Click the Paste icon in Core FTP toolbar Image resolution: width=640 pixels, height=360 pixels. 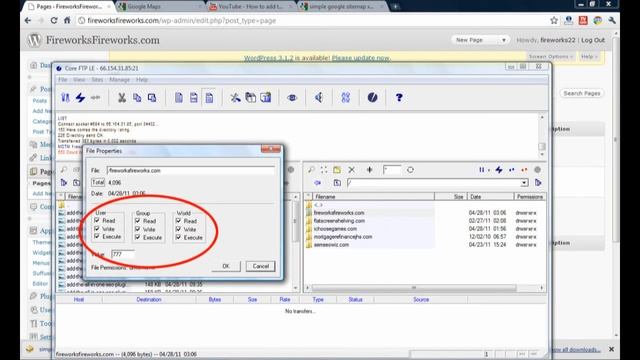tap(152, 98)
